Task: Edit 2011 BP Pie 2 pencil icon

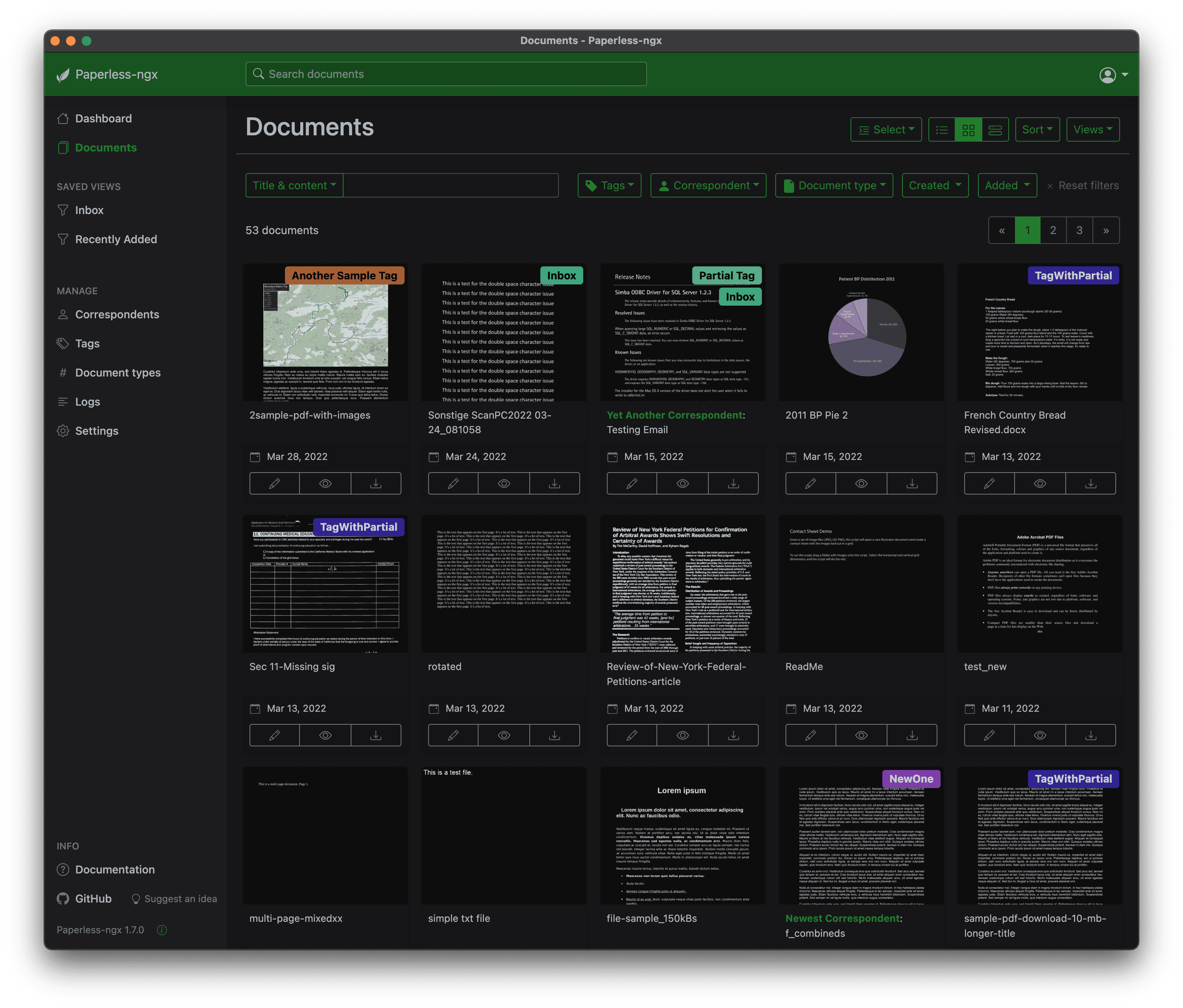Action: pyautogui.click(x=811, y=484)
